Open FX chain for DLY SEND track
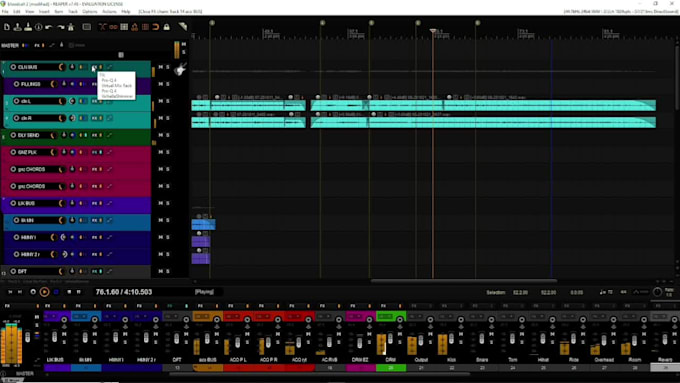This screenshot has height=383, width=680. tap(95, 135)
